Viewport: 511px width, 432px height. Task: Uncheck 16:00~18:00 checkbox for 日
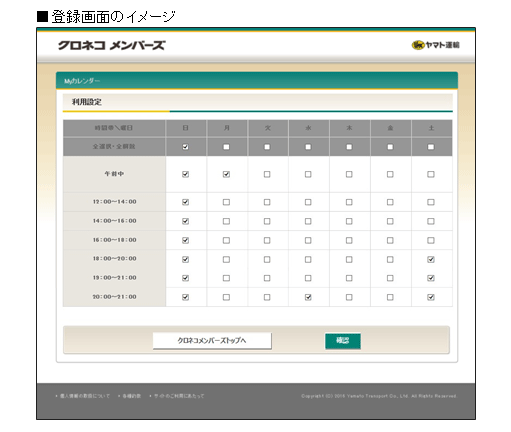[185, 240]
